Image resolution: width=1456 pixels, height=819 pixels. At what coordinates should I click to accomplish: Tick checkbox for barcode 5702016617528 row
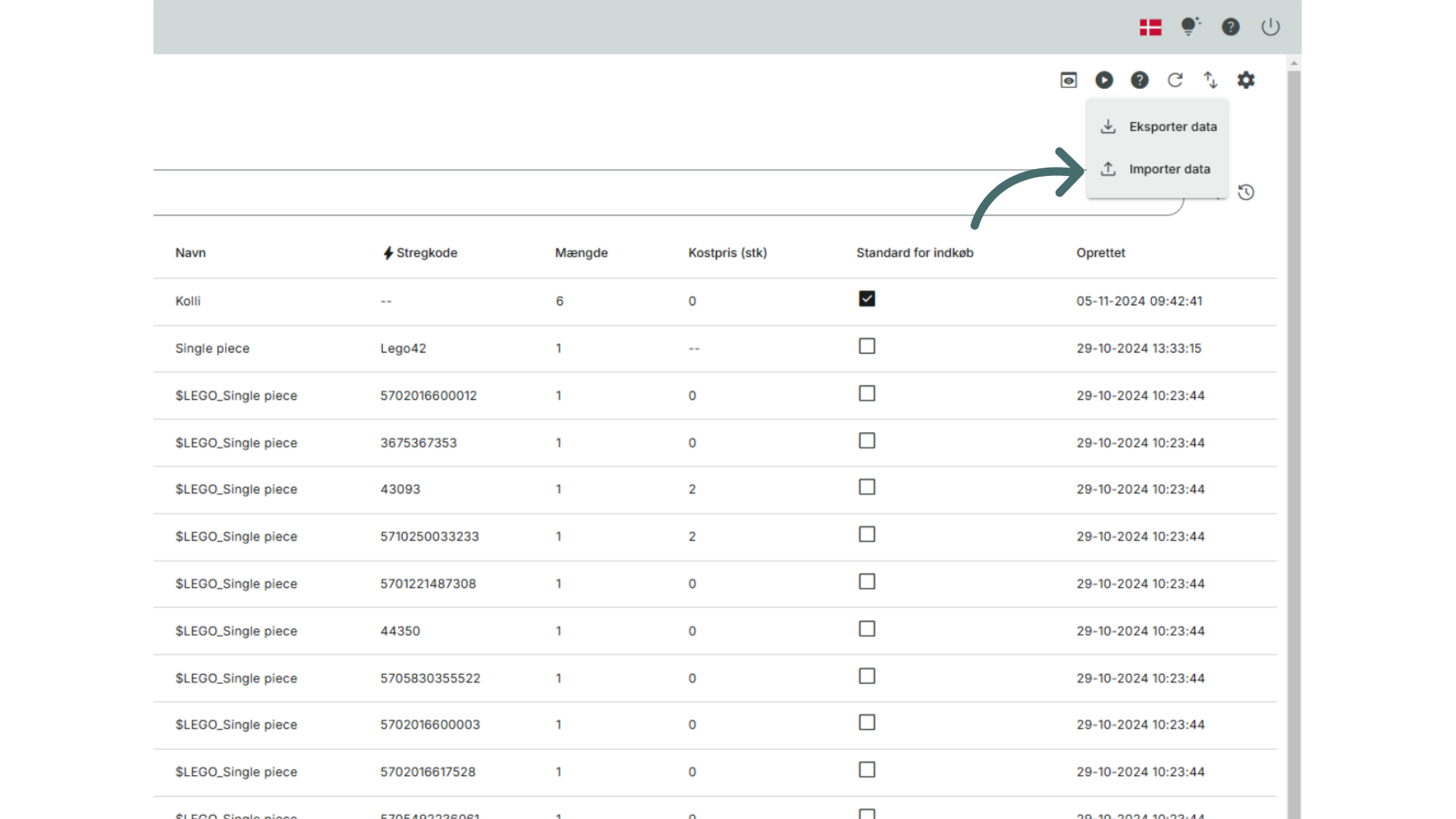coord(867,770)
